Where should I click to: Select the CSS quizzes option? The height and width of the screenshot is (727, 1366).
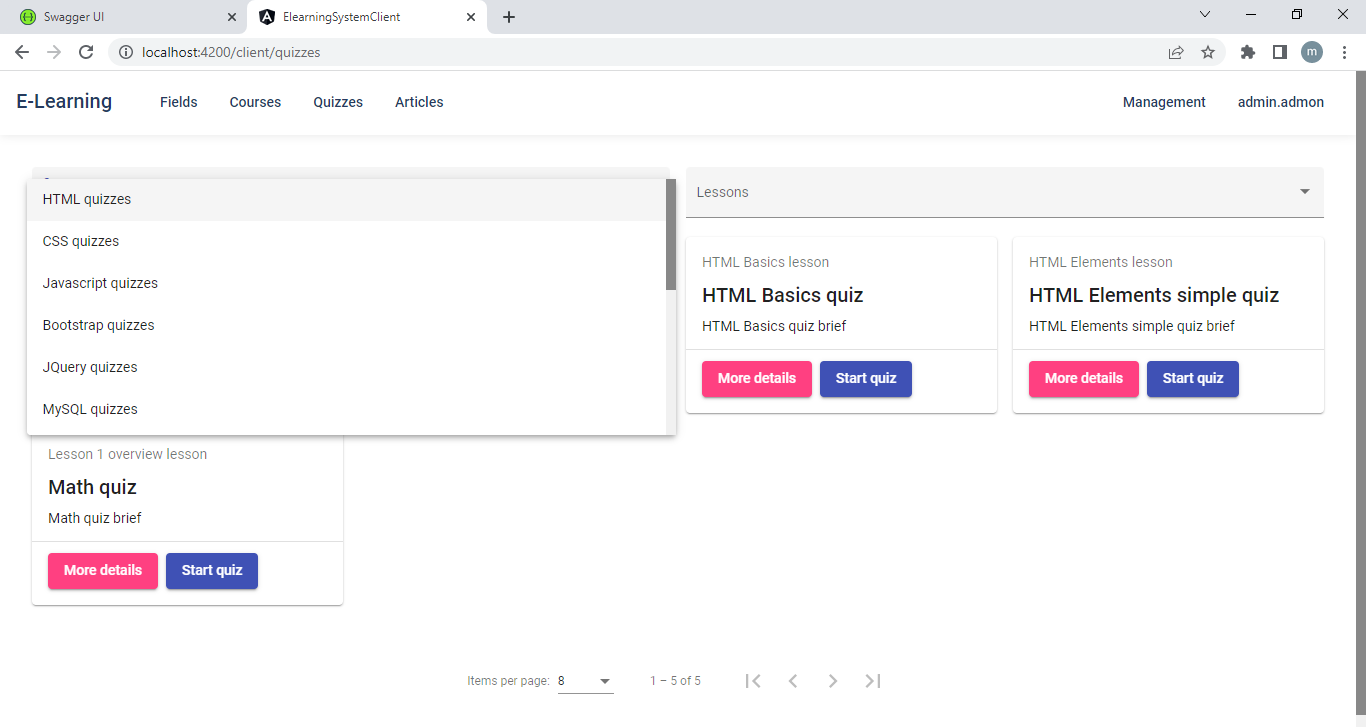(x=81, y=241)
